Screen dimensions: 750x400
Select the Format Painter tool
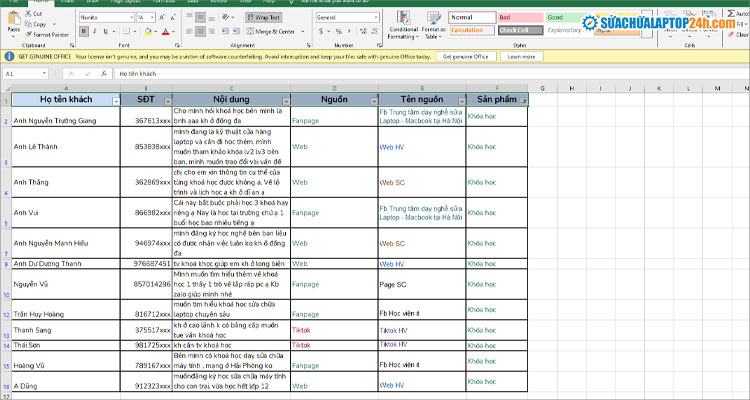[x=48, y=34]
